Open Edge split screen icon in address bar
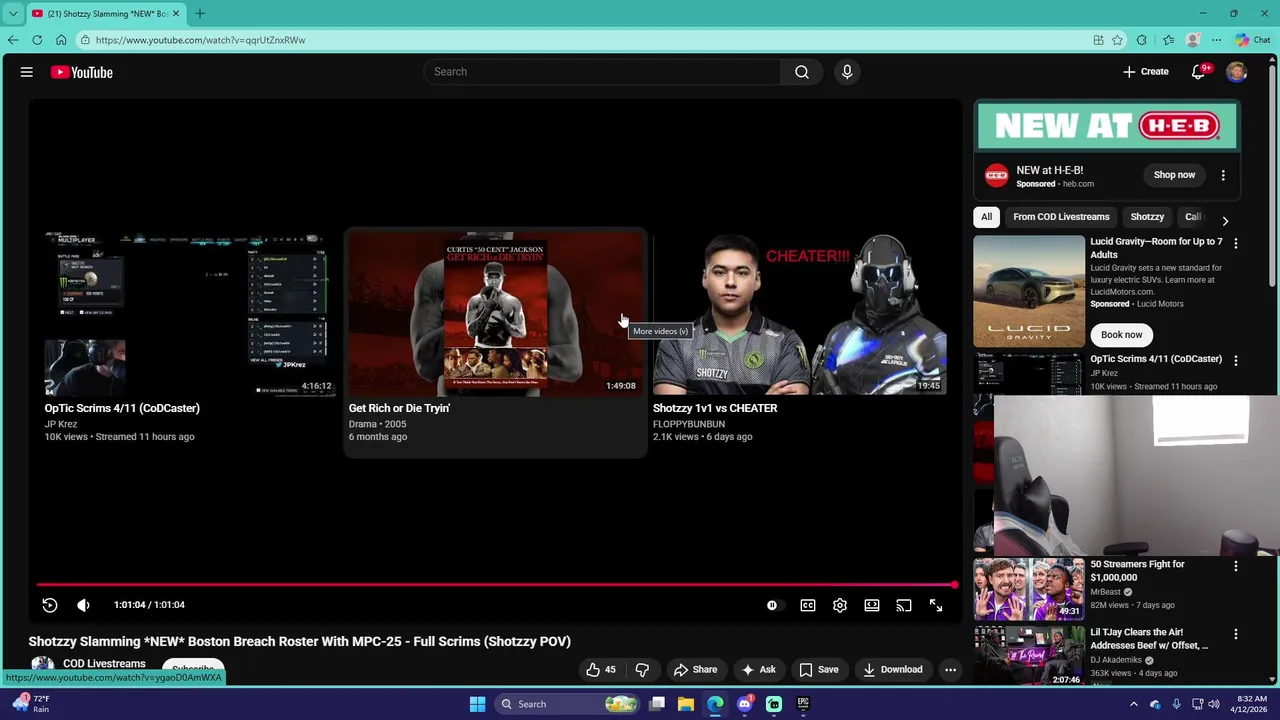Screen dimensions: 1280x720 1098,40
